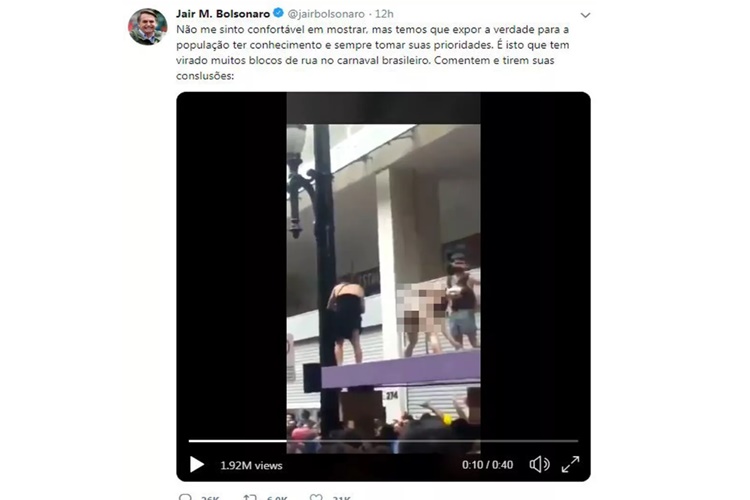This screenshot has width=750, height=500.
Task: Click the carnival video frame
Action: coord(383,273)
